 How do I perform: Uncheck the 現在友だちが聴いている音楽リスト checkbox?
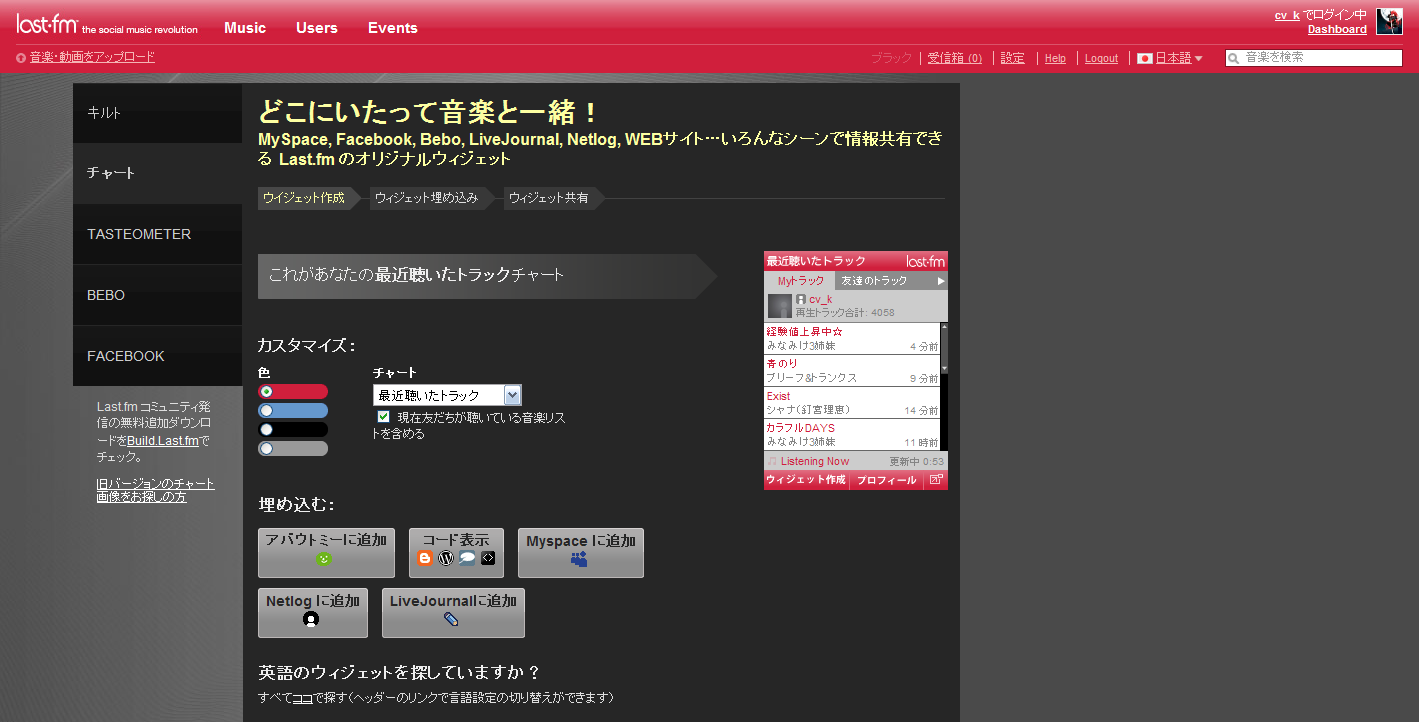(383, 416)
